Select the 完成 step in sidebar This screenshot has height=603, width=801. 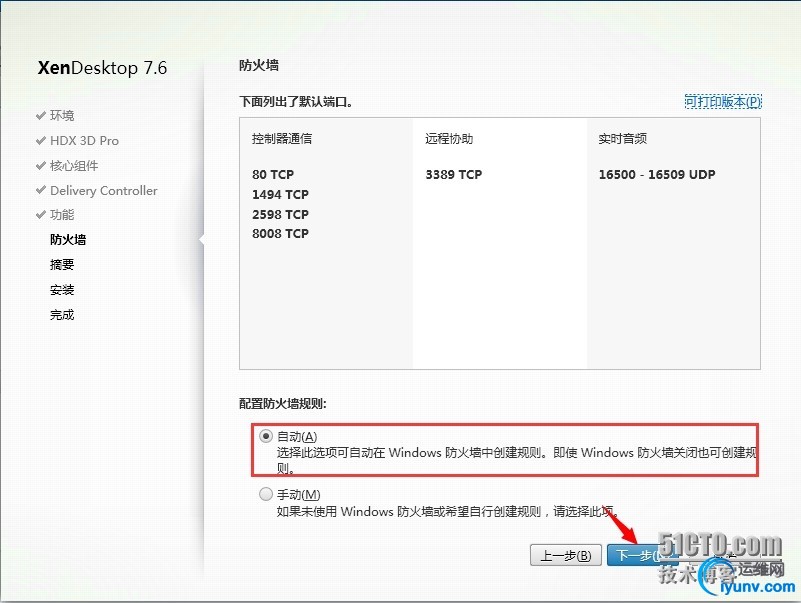pyautogui.click(x=62, y=315)
